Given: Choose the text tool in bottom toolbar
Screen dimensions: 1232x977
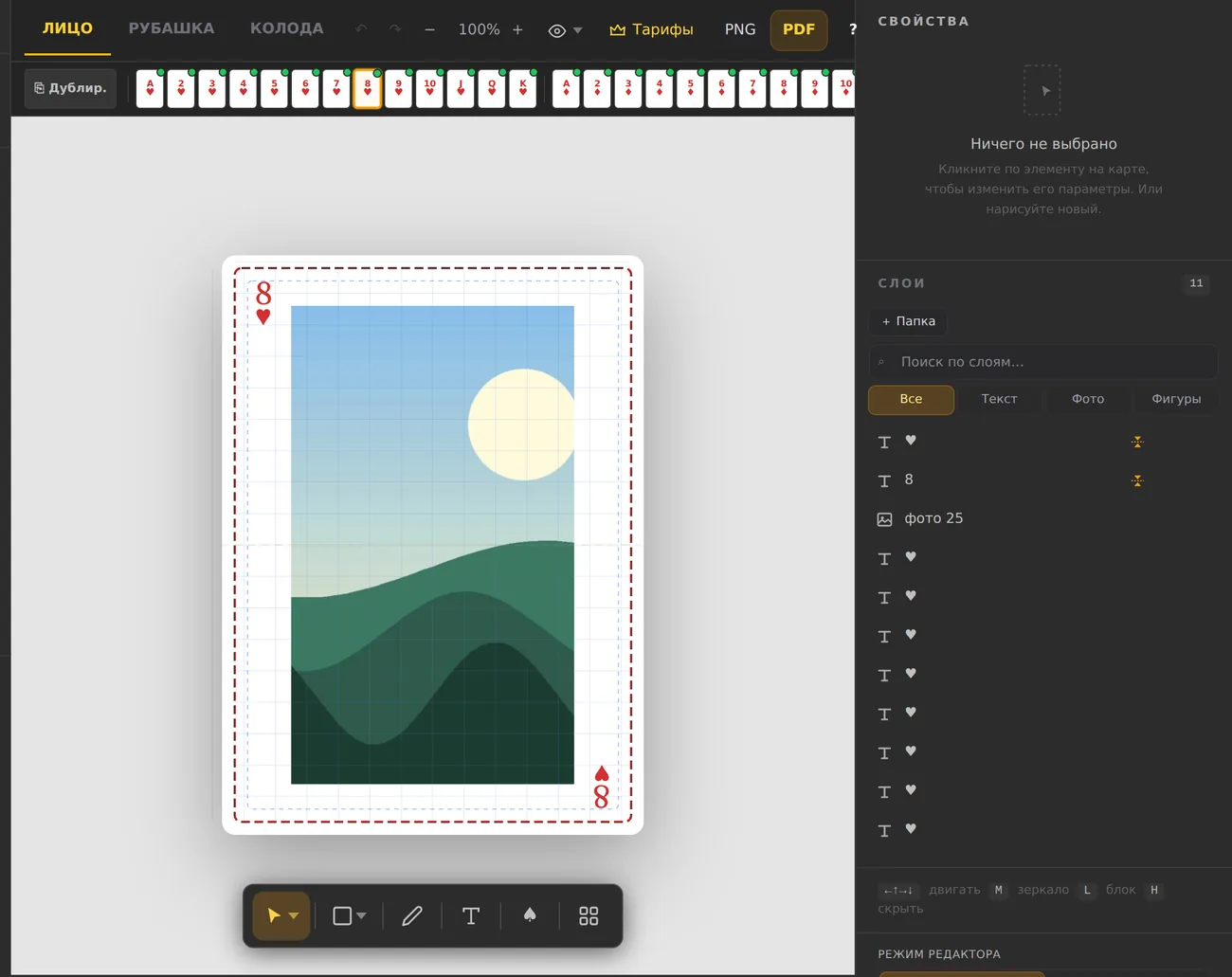Looking at the screenshot, I should [470, 915].
